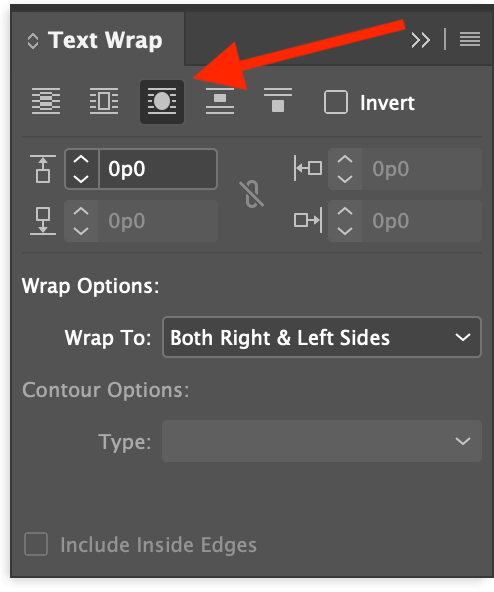This screenshot has width=494, height=592.
Task: Cycle panel view via Text Wrap arrows
Action: coord(33,41)
